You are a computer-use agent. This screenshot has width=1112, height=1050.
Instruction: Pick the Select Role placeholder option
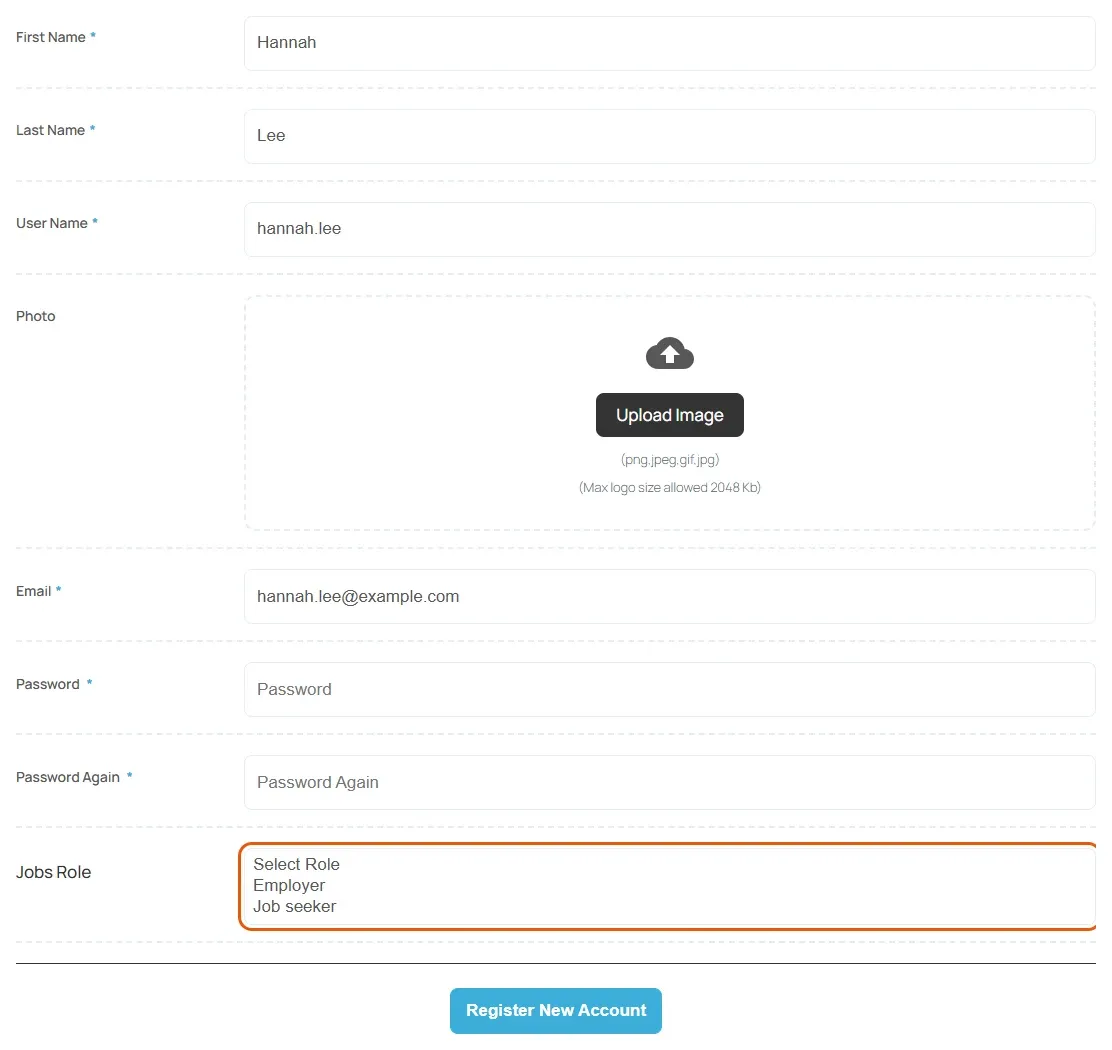(296, 864)
